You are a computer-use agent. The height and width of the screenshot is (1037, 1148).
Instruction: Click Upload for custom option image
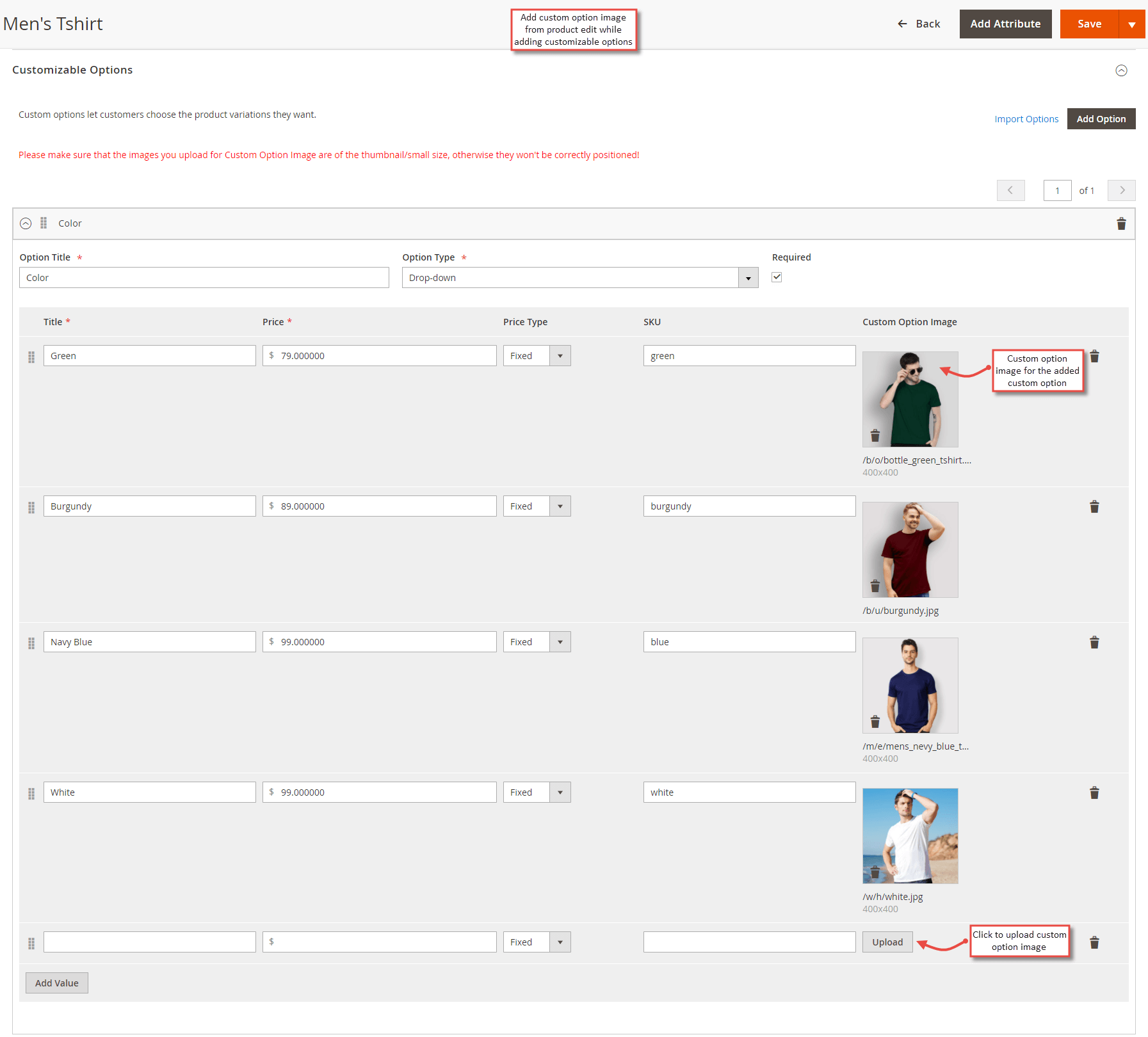point(887,942)
